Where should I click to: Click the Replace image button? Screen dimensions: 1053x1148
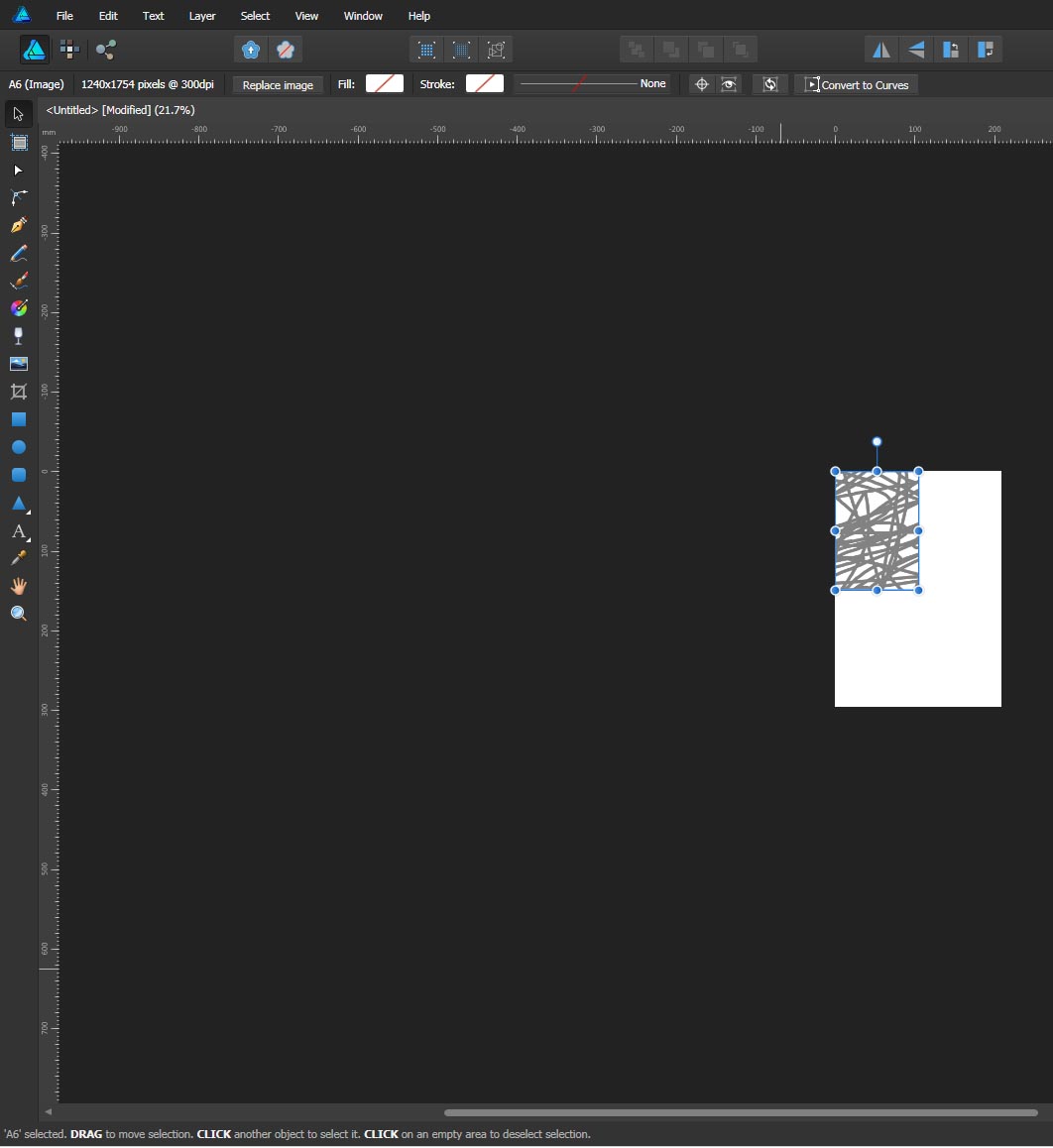[x=278, y=85]
